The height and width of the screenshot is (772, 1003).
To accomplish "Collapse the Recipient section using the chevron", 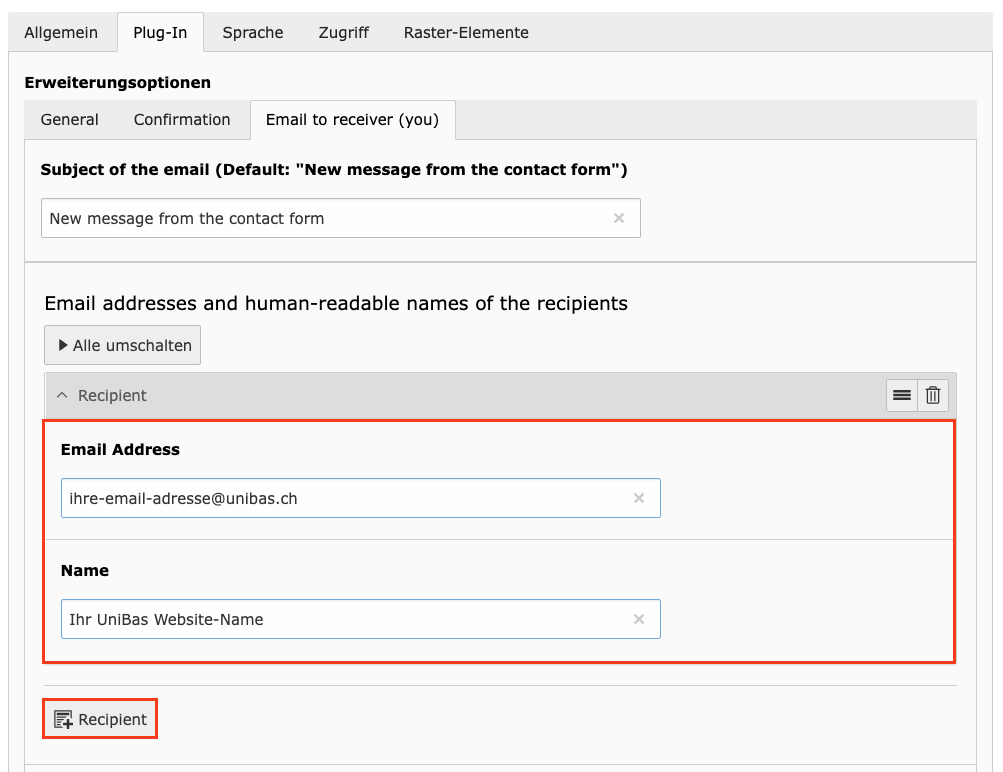I will 61,395.
